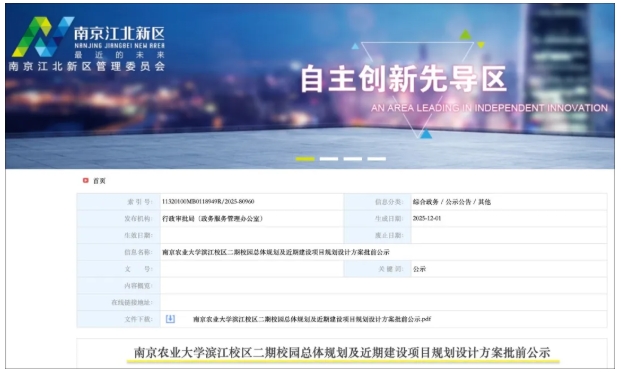
Task: Click the 索引号 label cell
Action: [119, 202]
